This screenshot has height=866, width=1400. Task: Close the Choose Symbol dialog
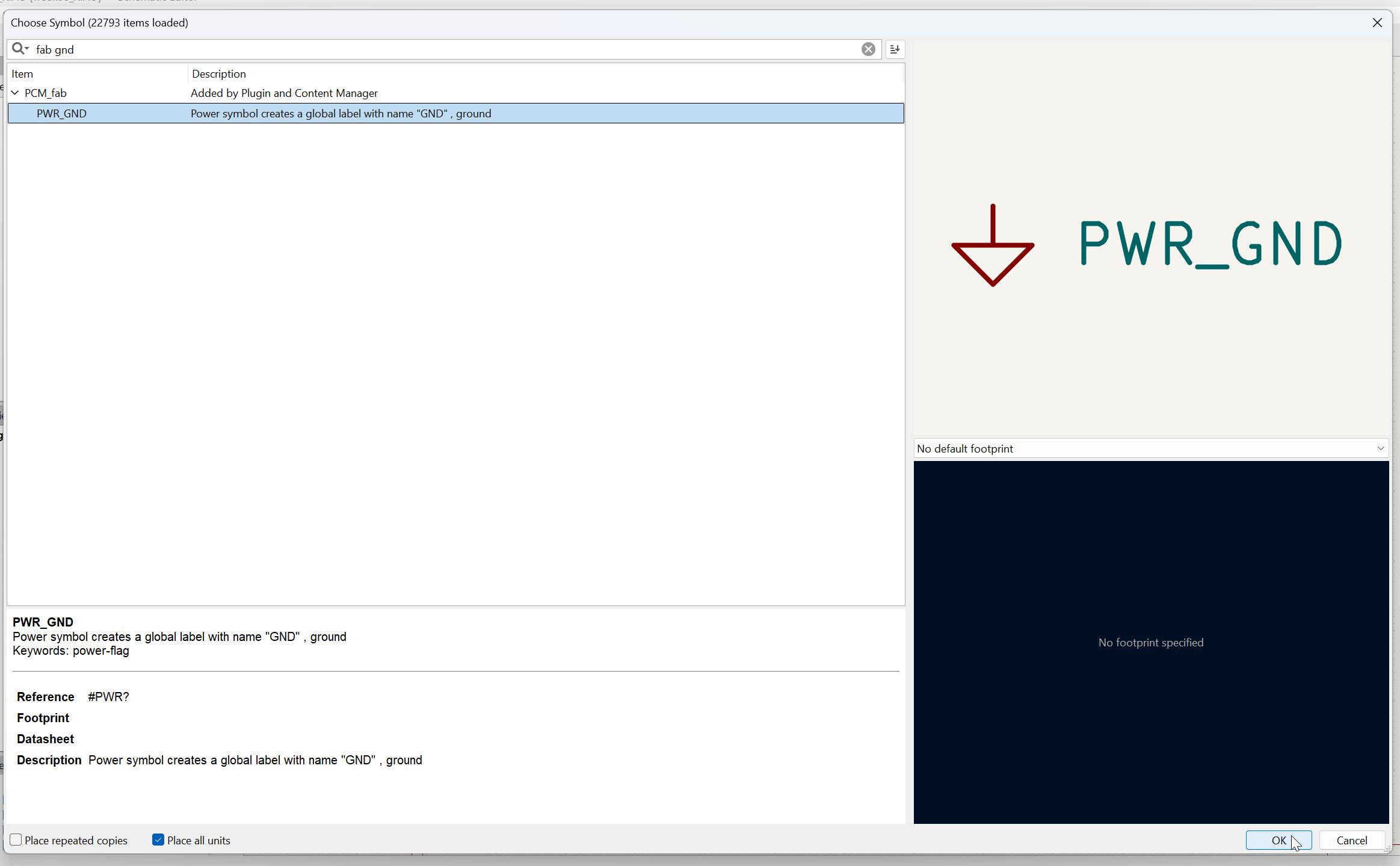1377,23
